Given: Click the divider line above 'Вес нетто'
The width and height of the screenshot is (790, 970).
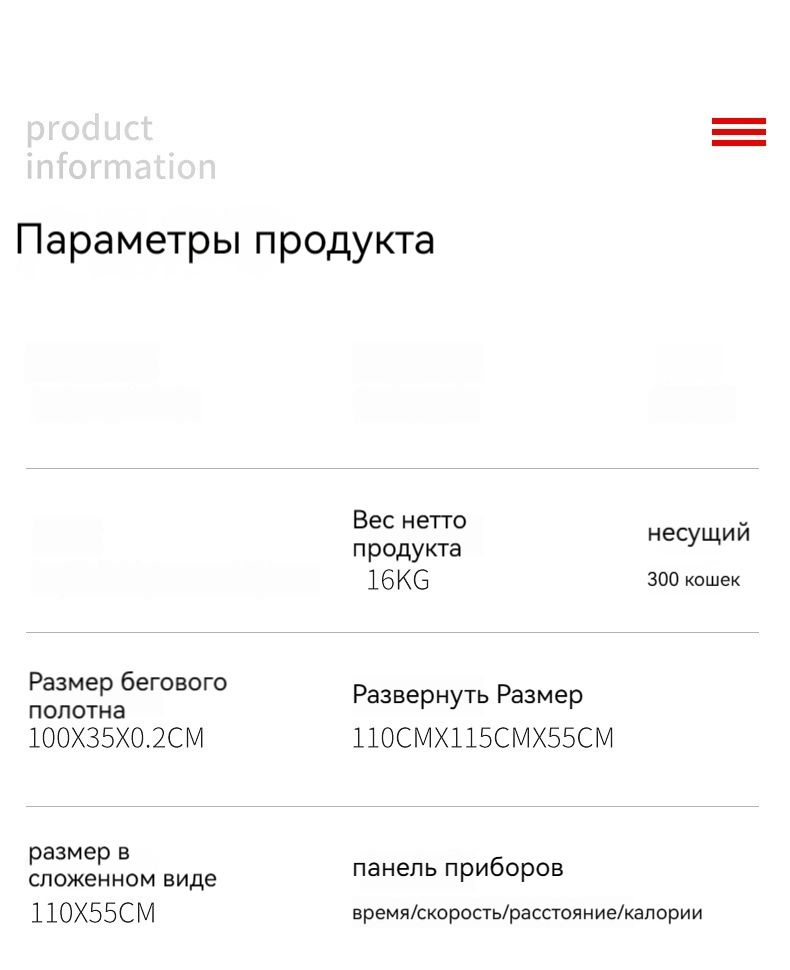Looking at the screenshot, I should pos(392,468).
